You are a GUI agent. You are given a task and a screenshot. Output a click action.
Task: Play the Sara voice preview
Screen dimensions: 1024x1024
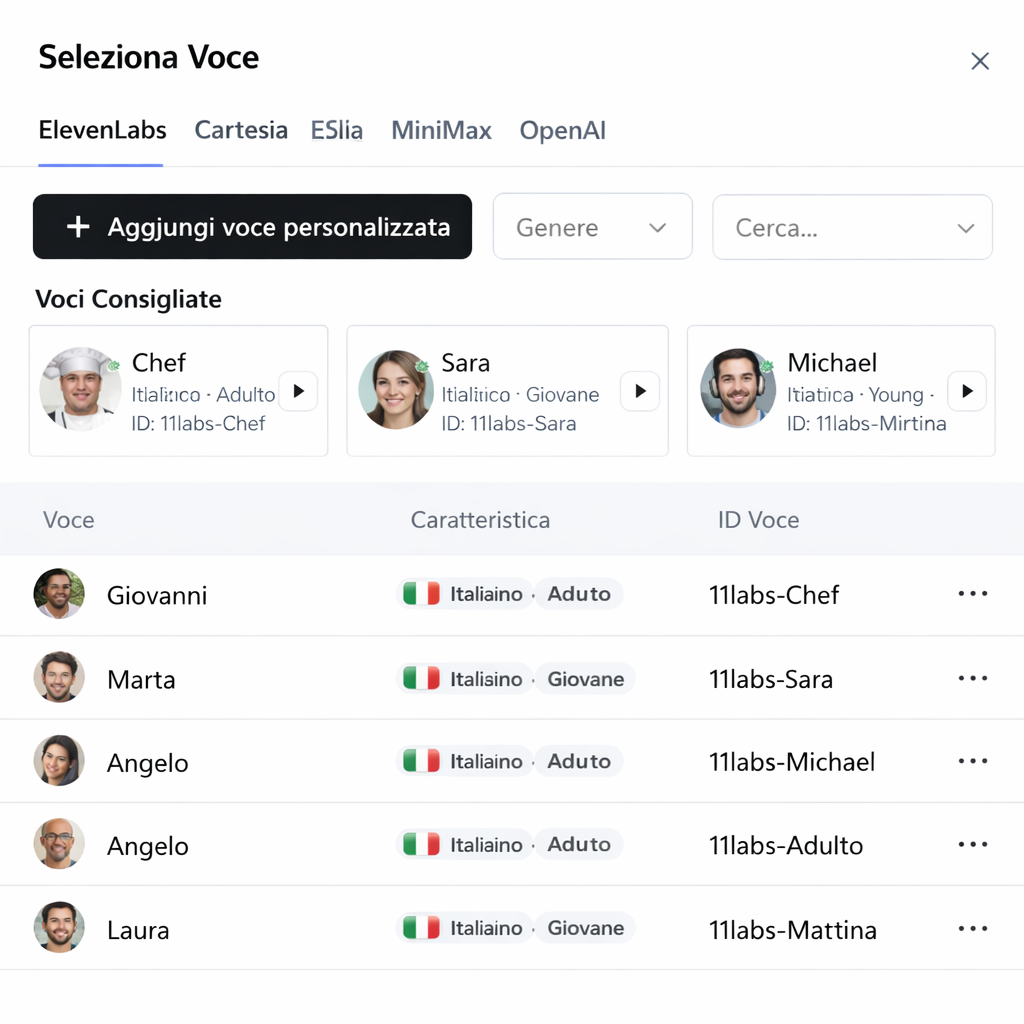tap(639, 391)
